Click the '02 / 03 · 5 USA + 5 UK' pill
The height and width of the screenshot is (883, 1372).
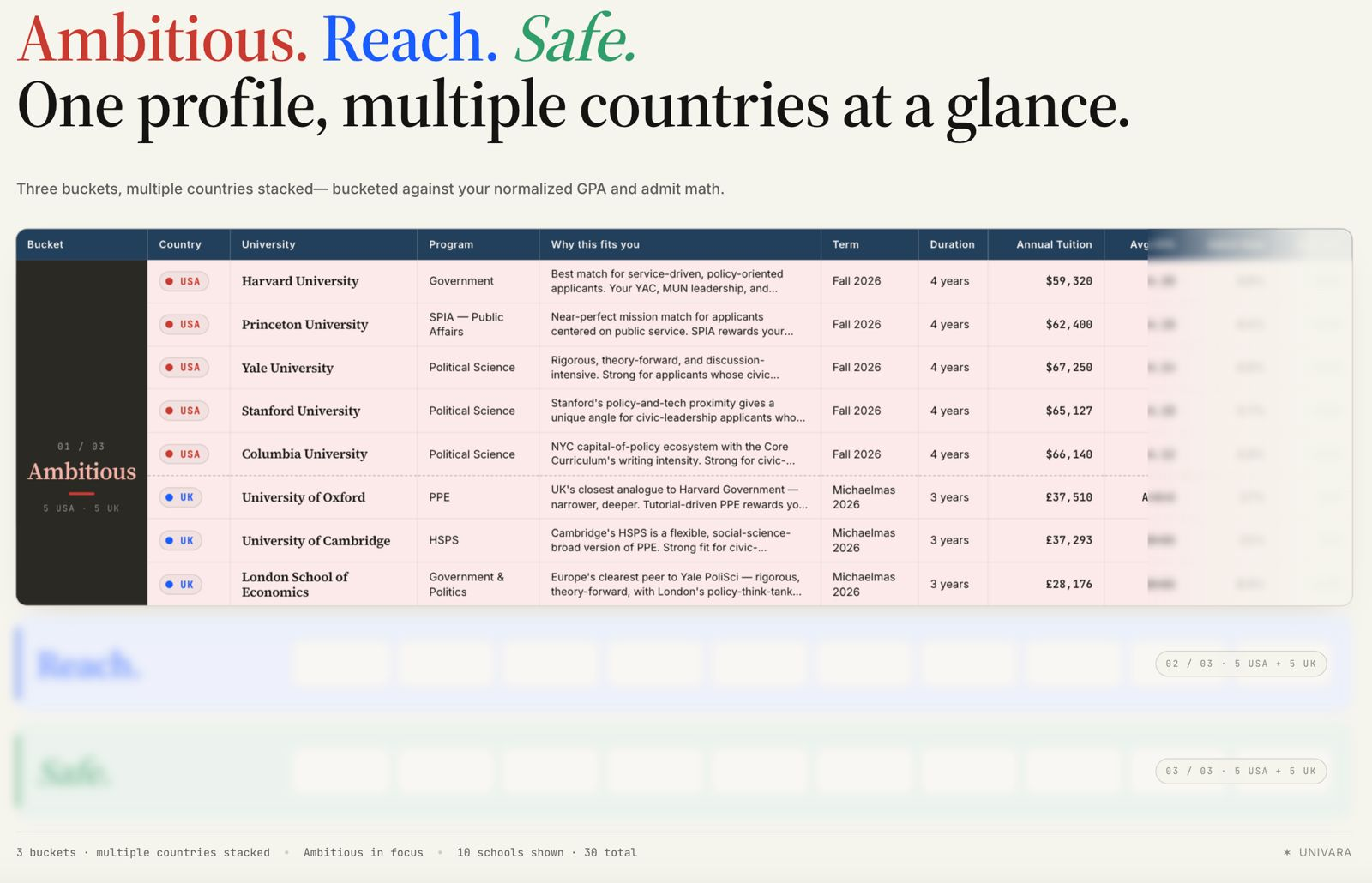(x=1241, y=664)
